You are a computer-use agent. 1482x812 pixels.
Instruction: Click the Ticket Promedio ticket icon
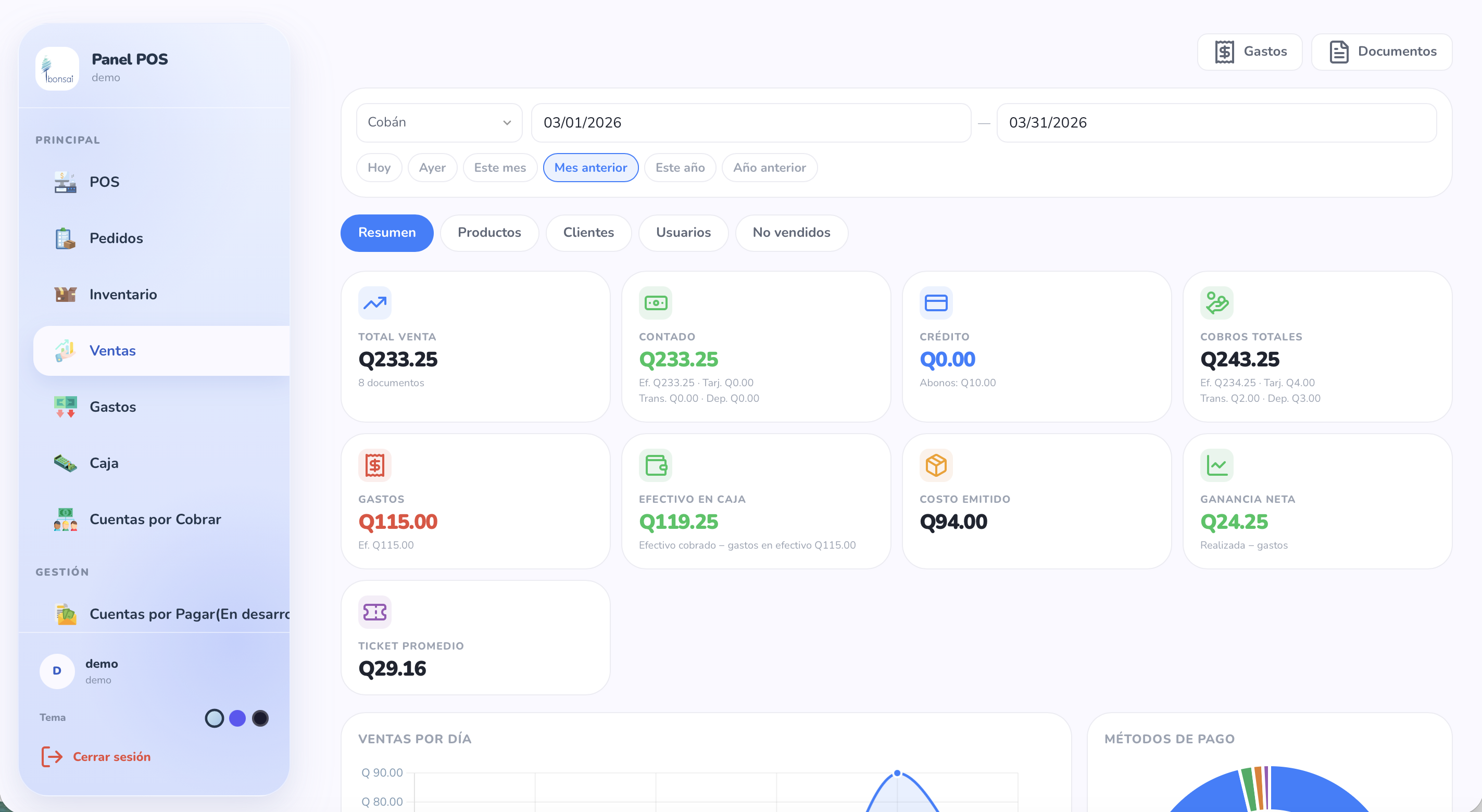[374, 612]
